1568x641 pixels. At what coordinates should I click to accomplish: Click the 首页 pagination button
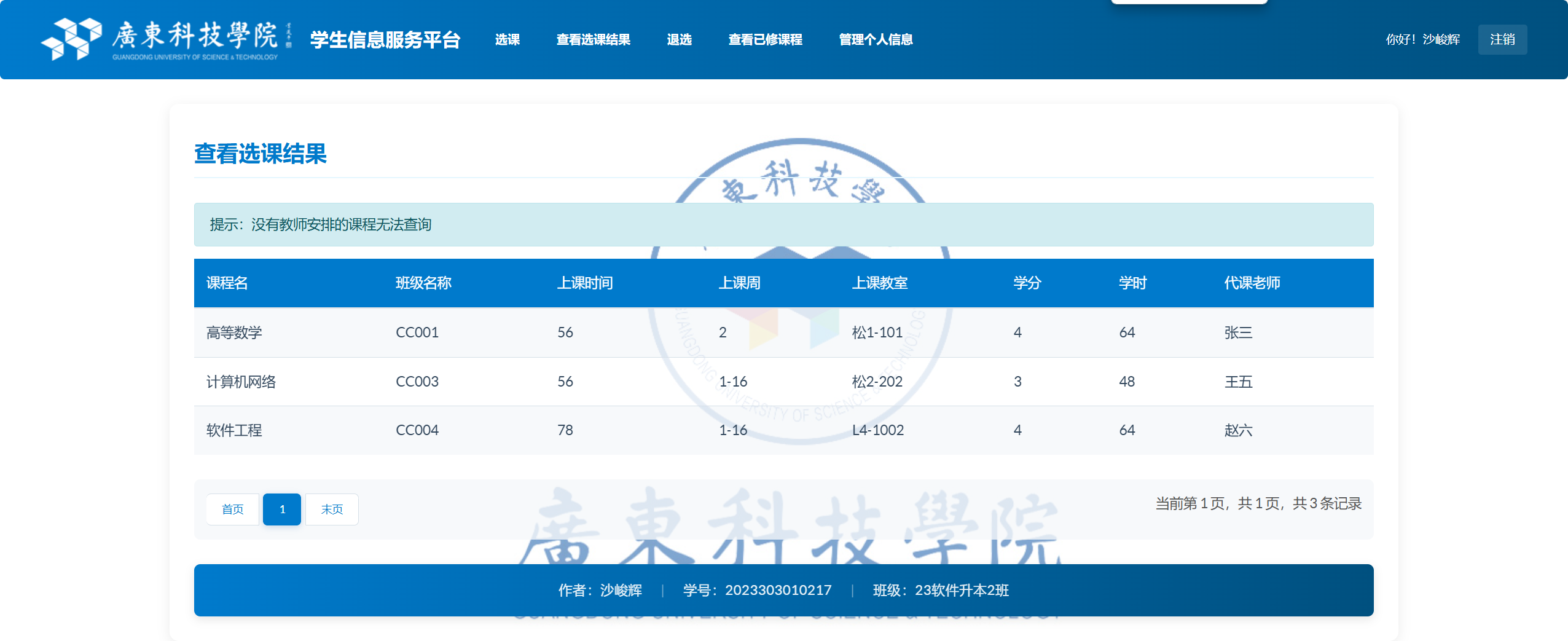pyautogui.click(x=232, y=509)
